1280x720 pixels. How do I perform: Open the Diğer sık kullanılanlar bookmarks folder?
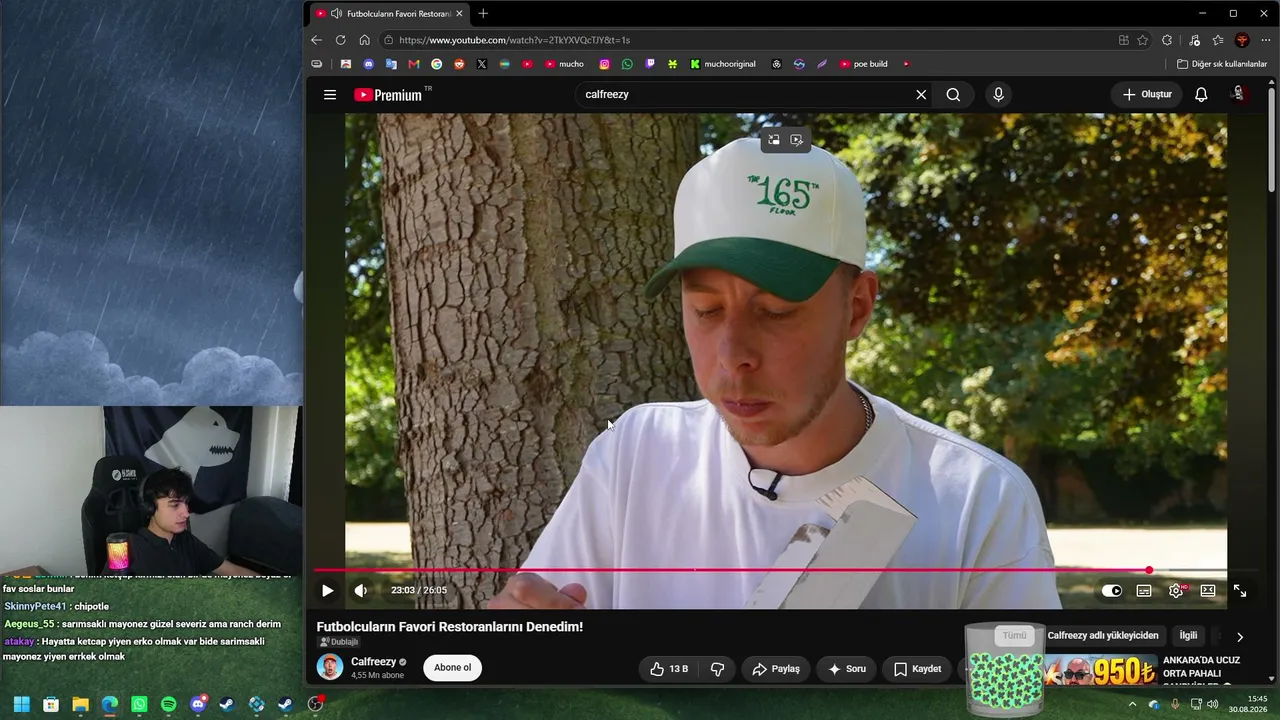[1222, 64]
